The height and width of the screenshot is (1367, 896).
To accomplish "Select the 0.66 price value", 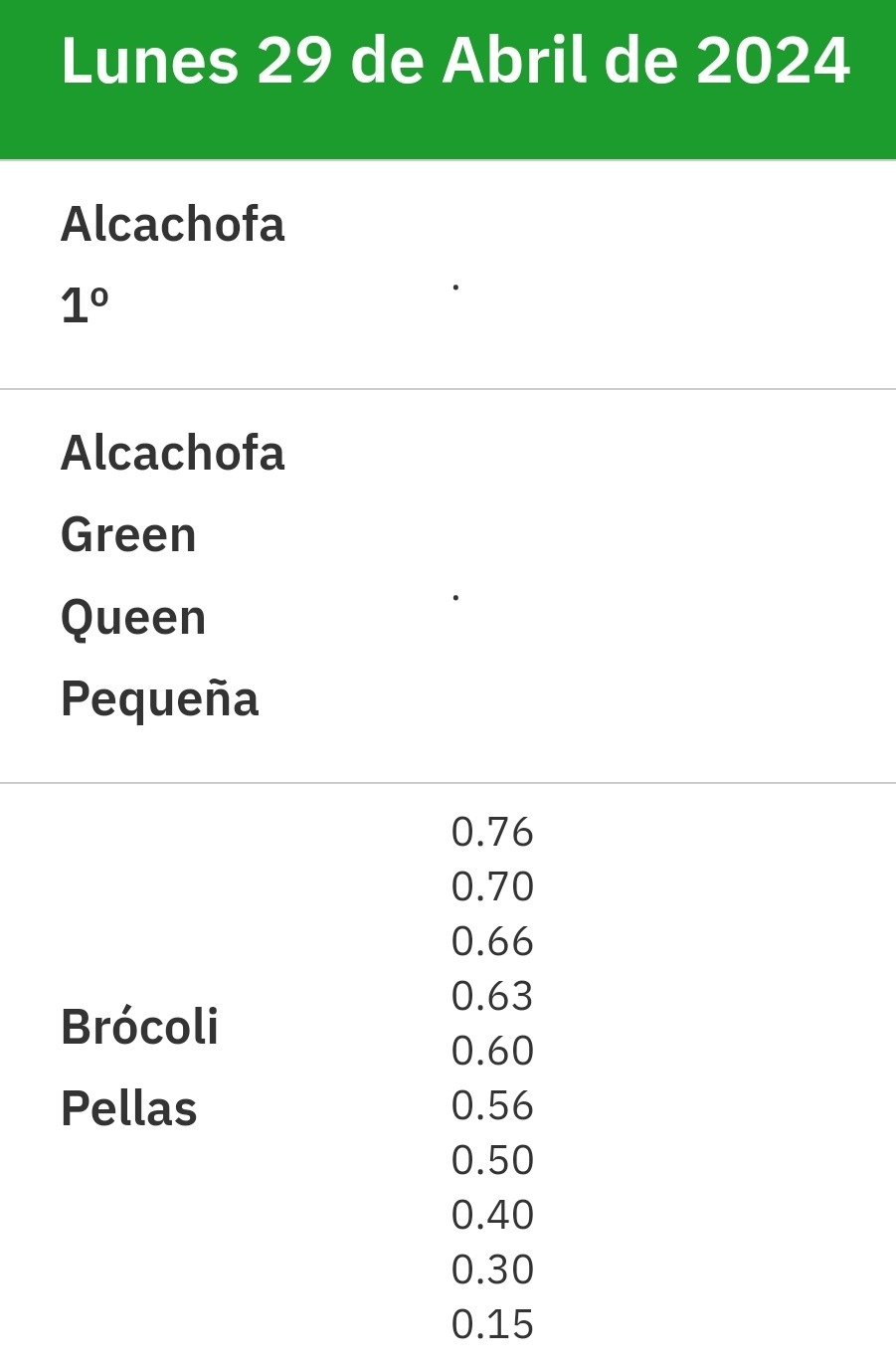I will click(492, 941).
